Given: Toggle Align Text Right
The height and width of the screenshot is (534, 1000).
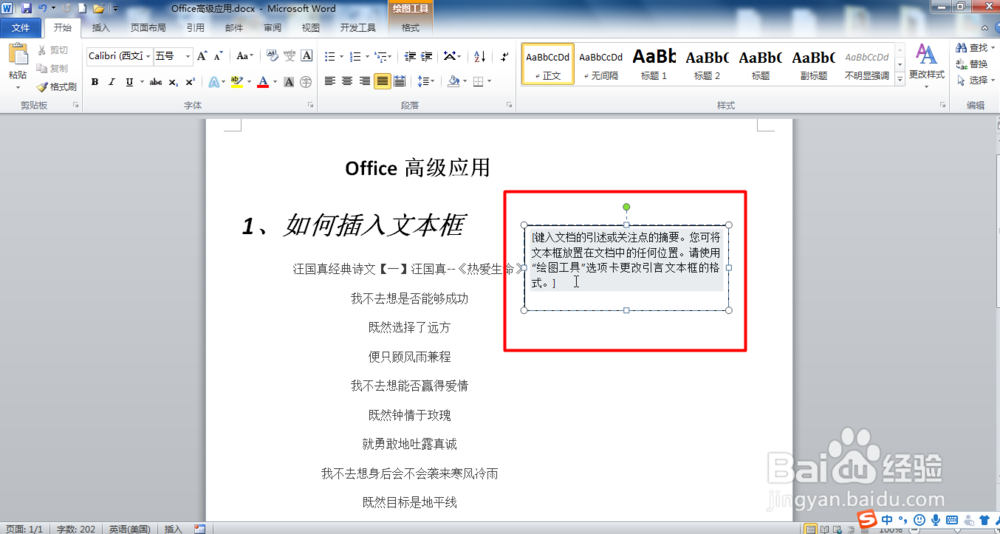Looking at the screenshot, I should coord(364,81).
